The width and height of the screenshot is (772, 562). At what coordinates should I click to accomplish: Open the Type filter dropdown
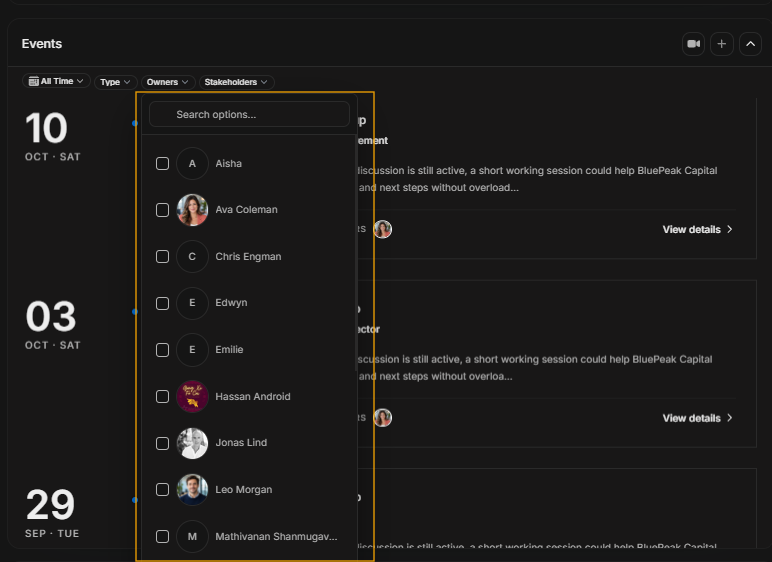coord(115,82)
